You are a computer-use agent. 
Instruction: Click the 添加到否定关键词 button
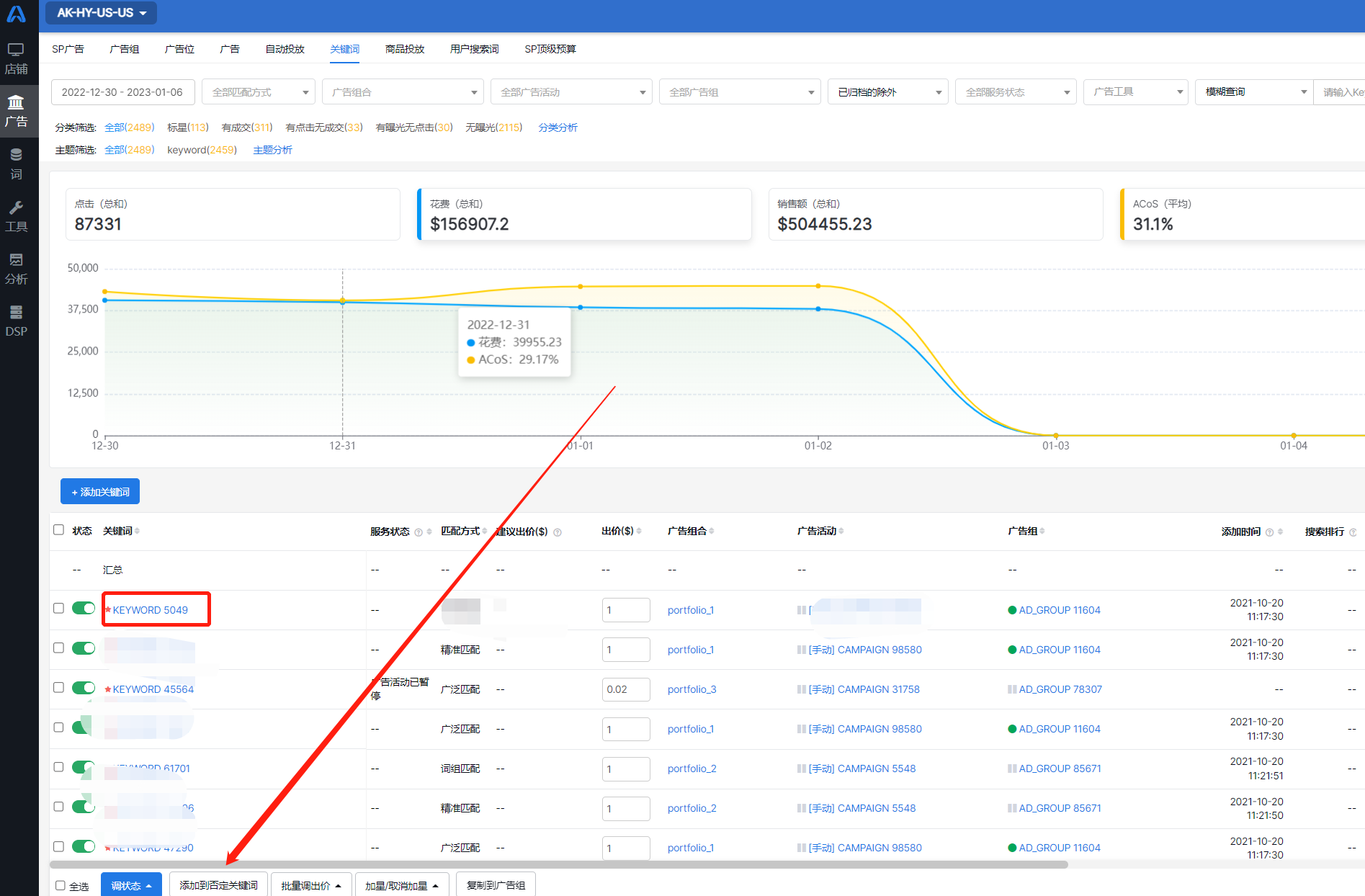click(218, 885)
